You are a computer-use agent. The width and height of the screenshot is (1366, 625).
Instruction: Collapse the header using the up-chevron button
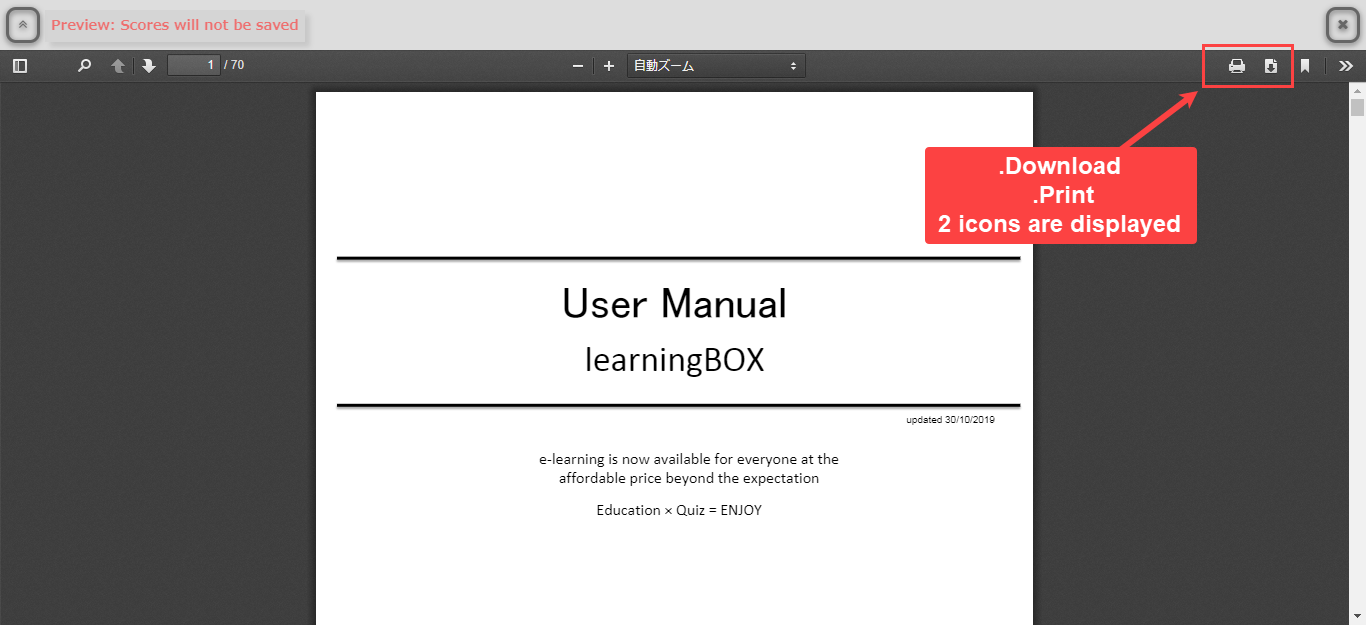click(23, 25)
